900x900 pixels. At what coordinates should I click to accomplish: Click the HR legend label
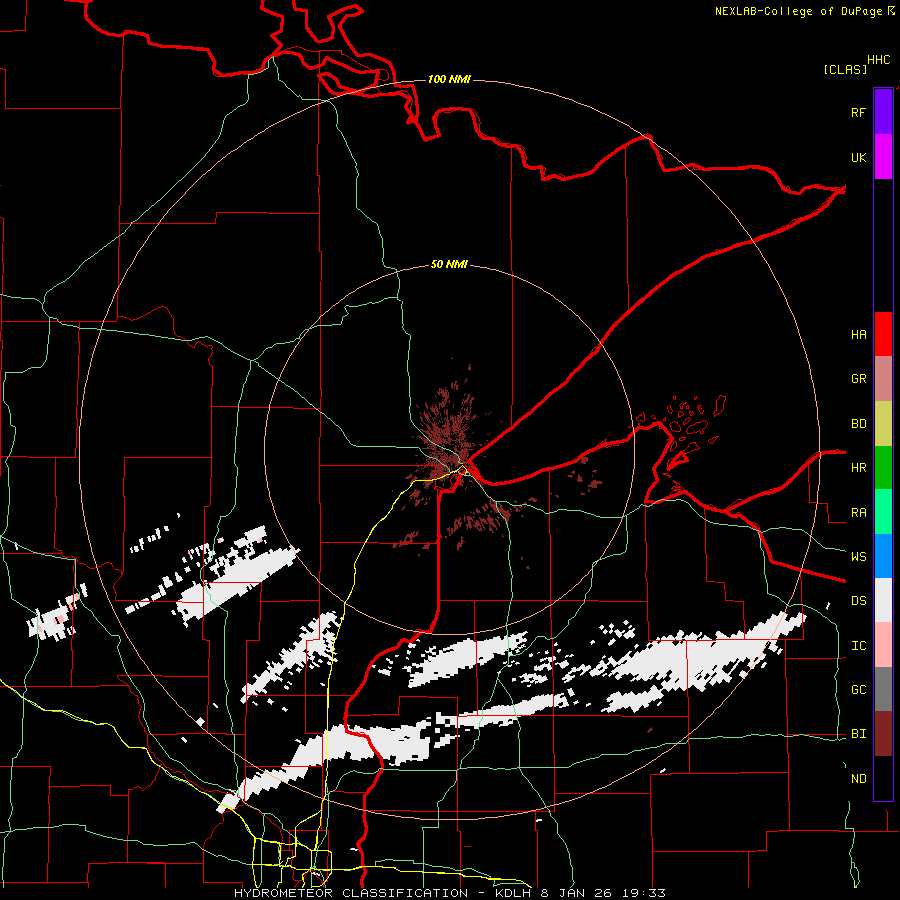(x=858, y=468)
